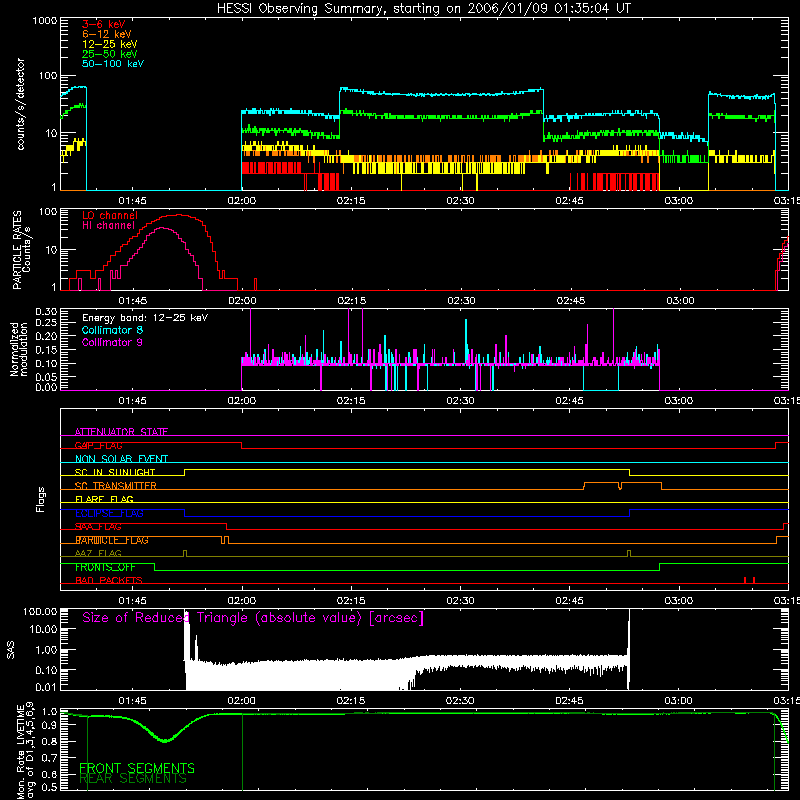
Task: Click the SC_TRANSMITTER flag label
Action: [x=115, y=486]
